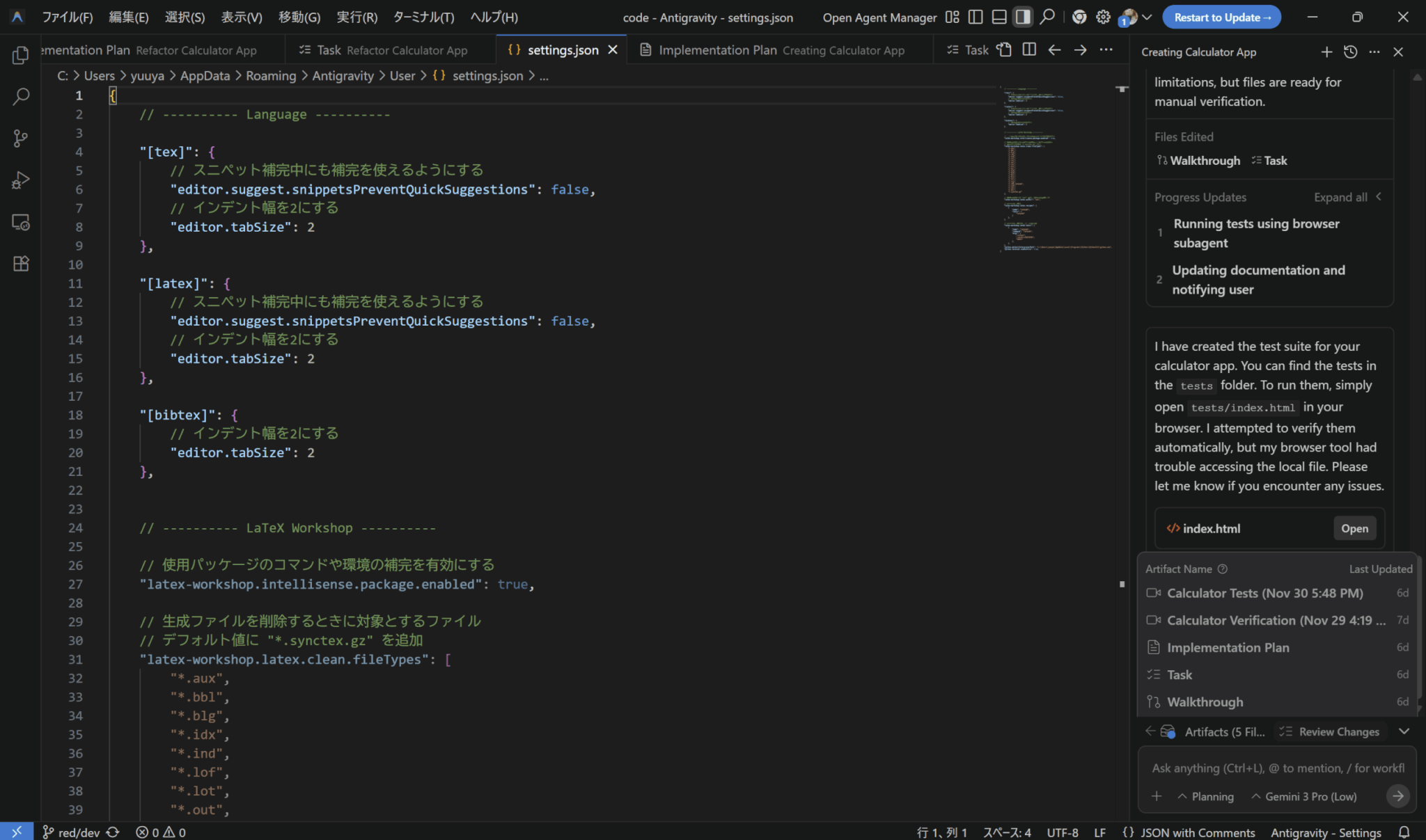The height and width of the screenshot is (840, 1426).
Task: Toggle the agent side panel layout button
Action: [1023, 17]
